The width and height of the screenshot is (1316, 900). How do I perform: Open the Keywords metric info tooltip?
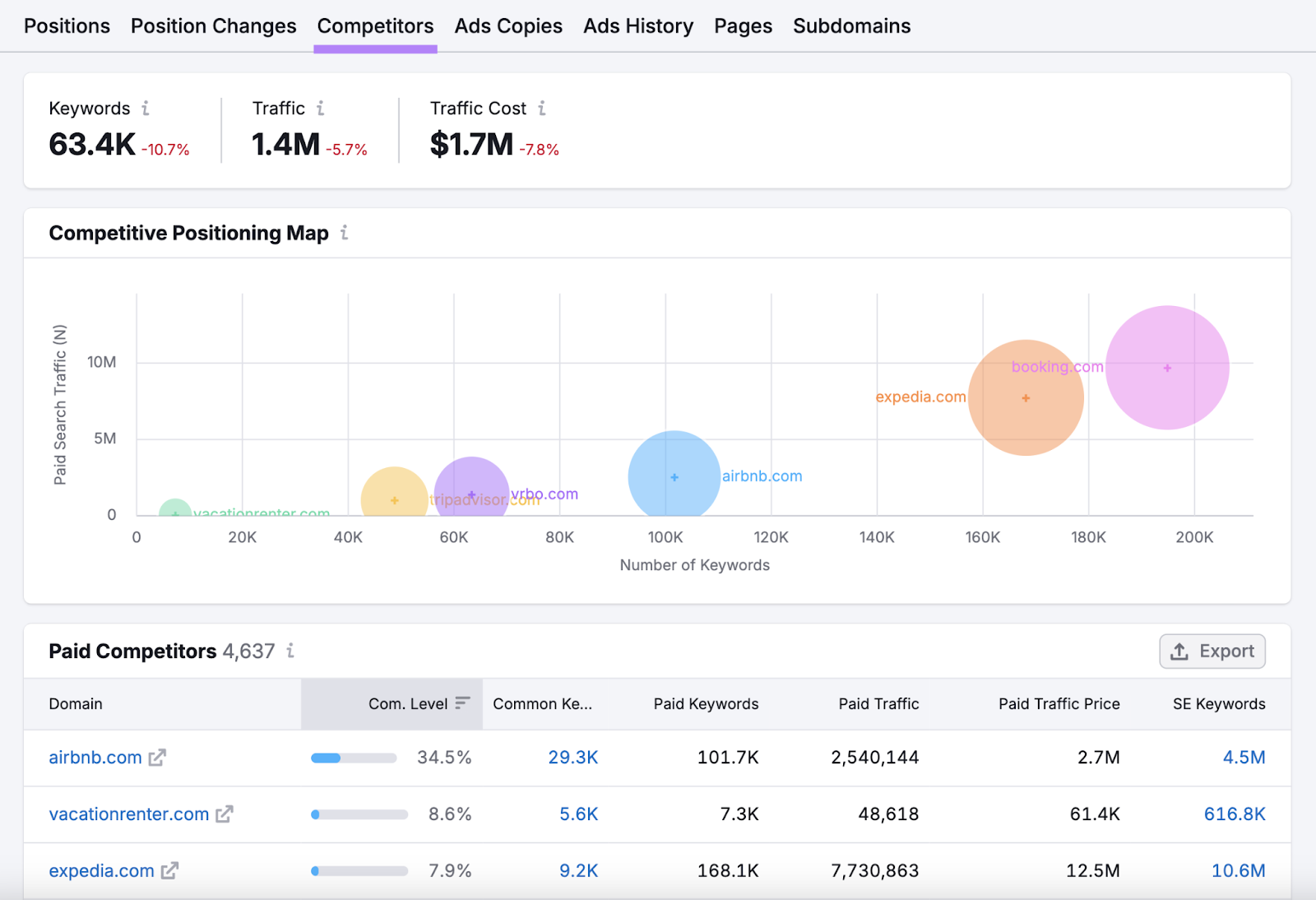pyautogui.click(x=146, y=108)
